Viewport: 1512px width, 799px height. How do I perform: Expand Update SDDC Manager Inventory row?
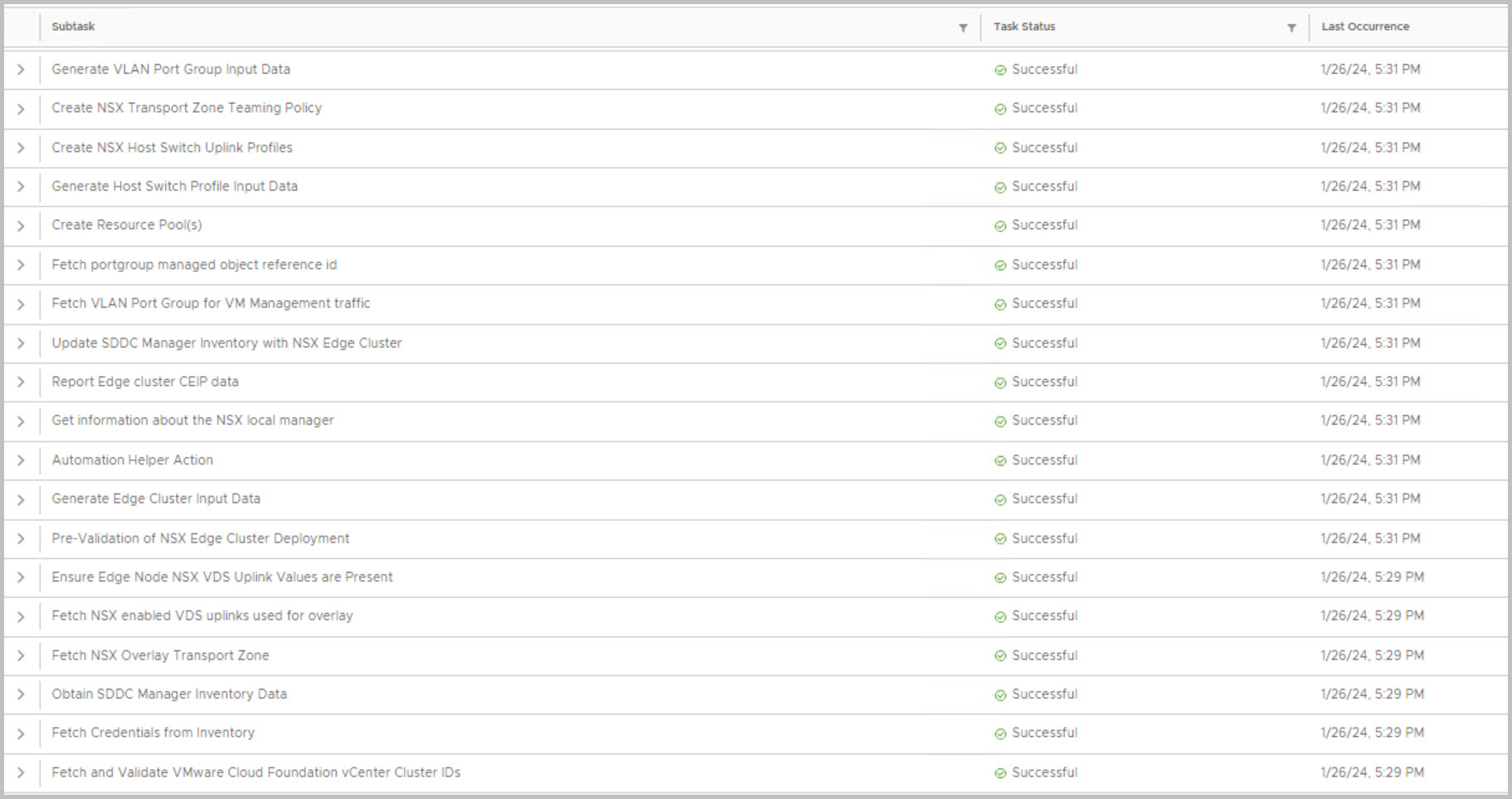tap(21, 343)
